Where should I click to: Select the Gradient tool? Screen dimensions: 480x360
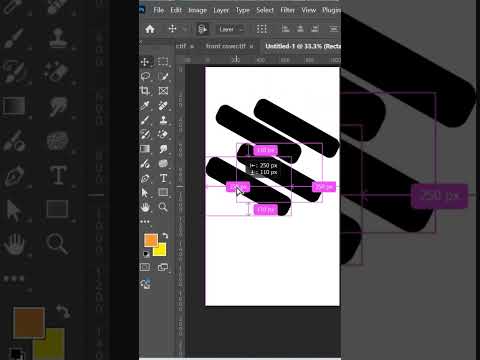[145, 149]
